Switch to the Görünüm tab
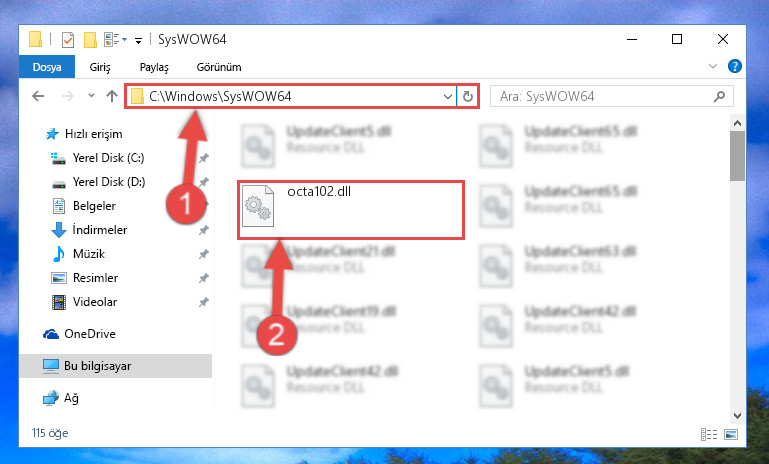Image resolution: width=769 pixels, height=464 pixels. pos(219,67)
